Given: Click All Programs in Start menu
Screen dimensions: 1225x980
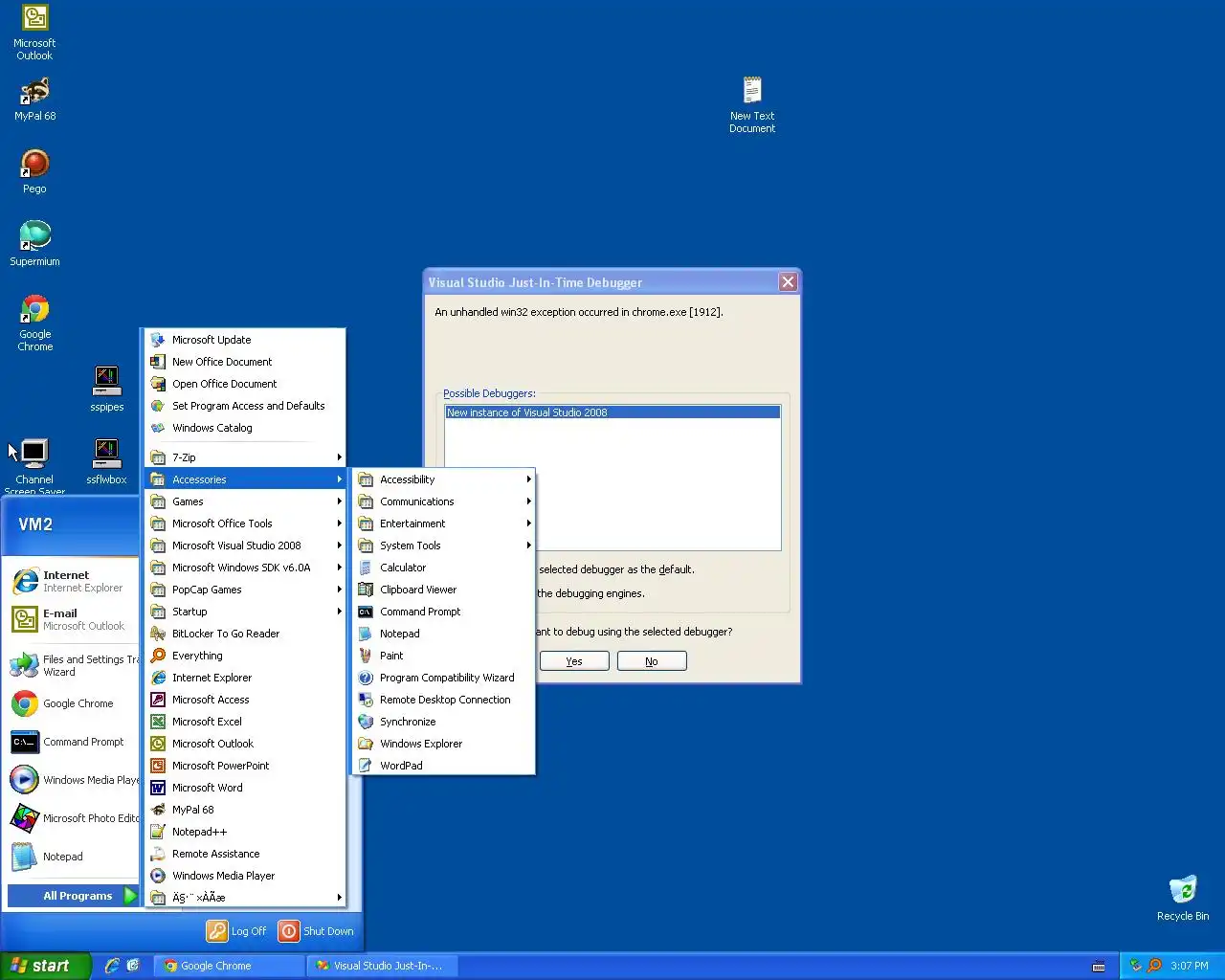Looking at the screenshot, I should click(73, 896).
